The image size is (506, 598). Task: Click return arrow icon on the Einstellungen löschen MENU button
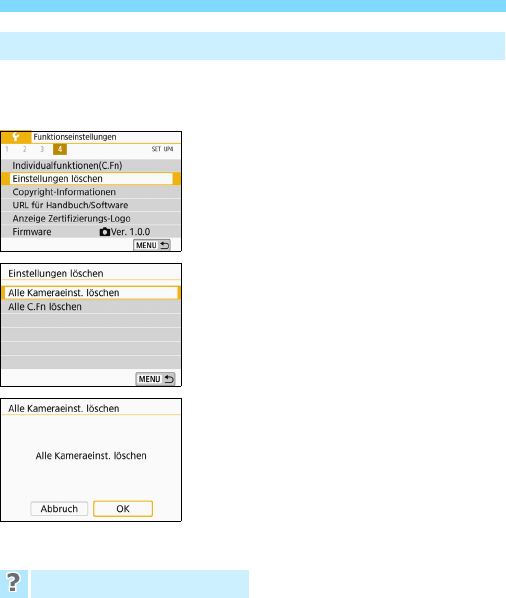169,379
